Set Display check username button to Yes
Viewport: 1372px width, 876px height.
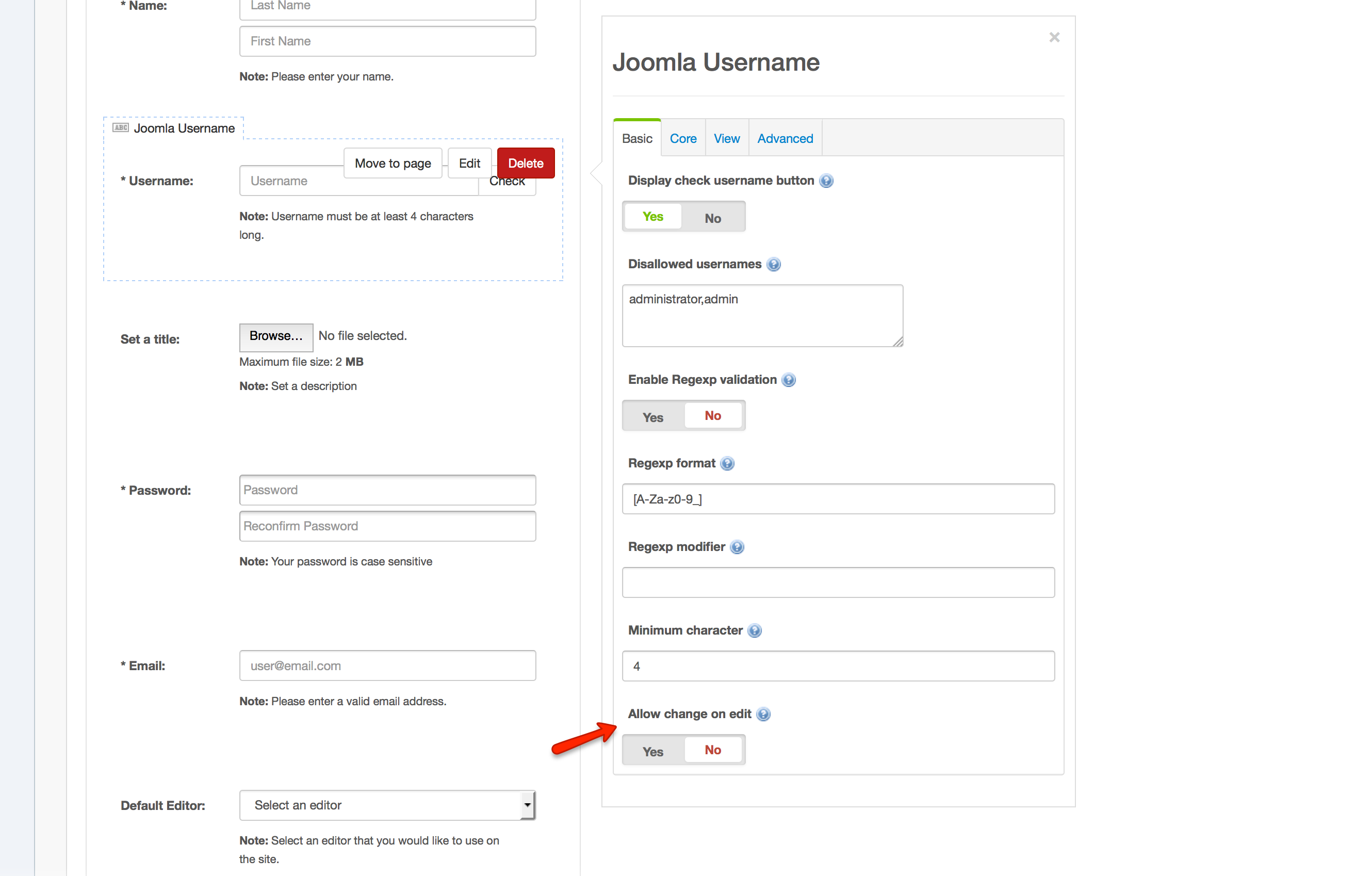click(653, 217)
